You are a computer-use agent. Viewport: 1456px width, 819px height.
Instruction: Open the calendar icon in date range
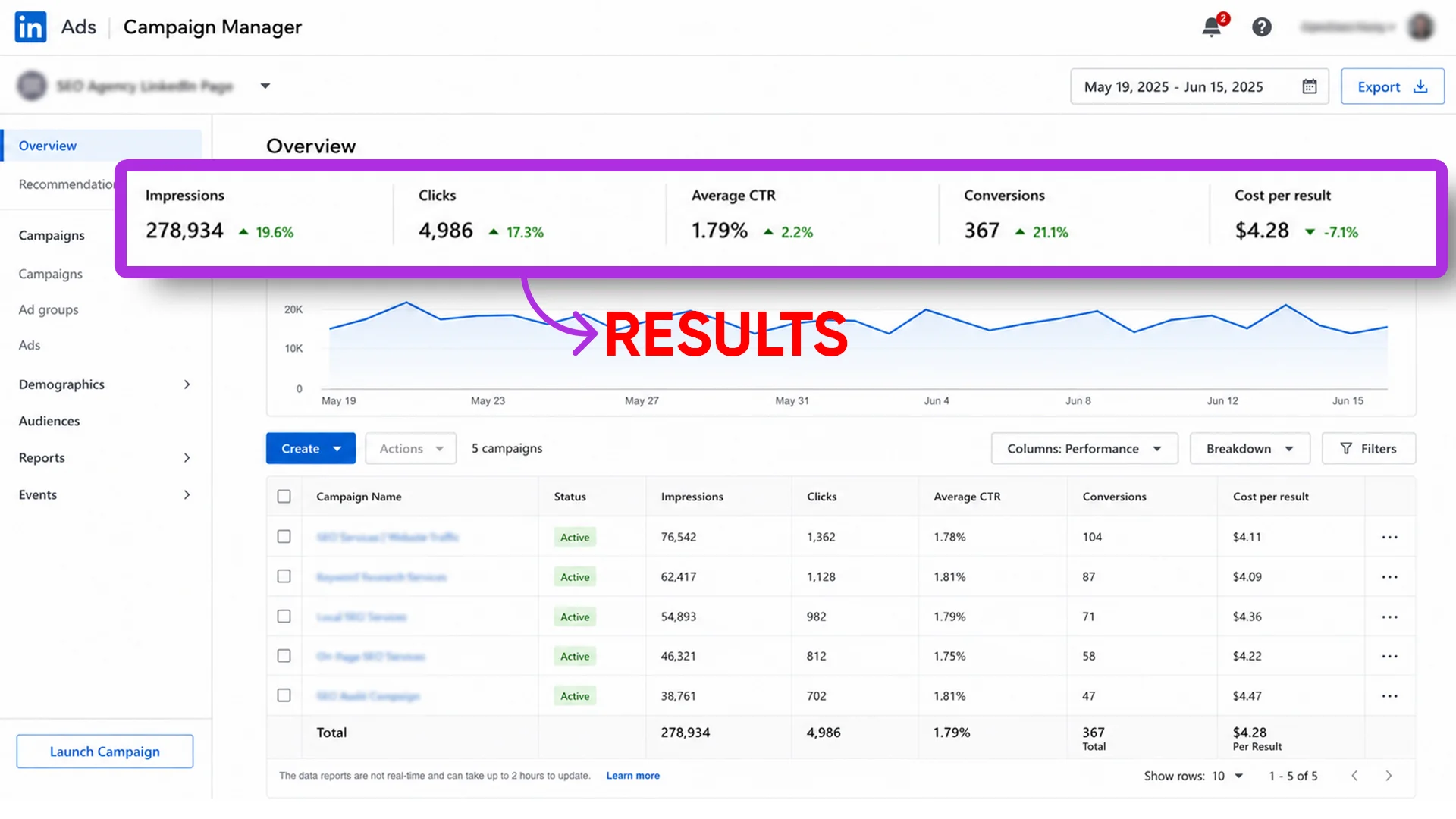(1310, 86)
